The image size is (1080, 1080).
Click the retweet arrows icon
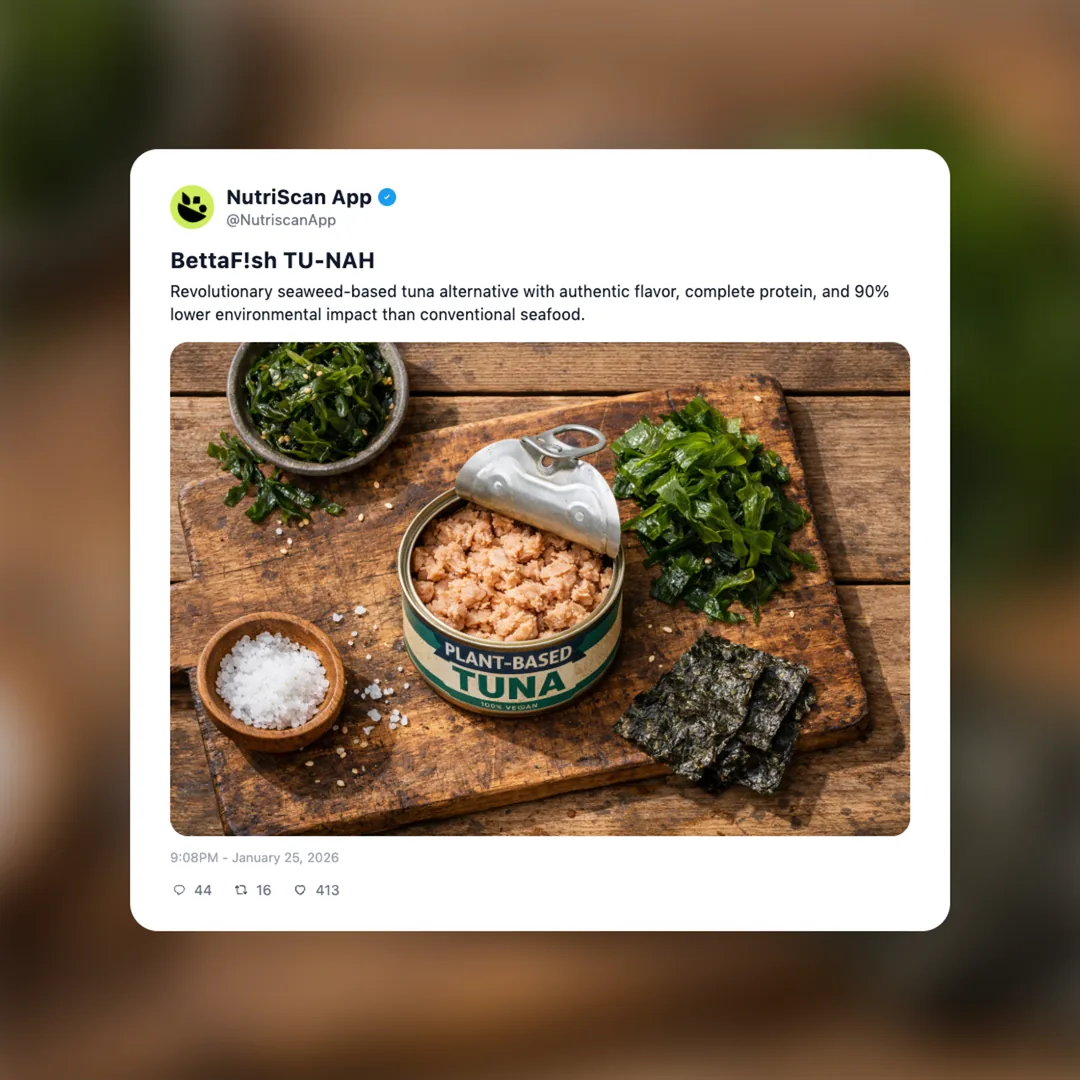241,890
